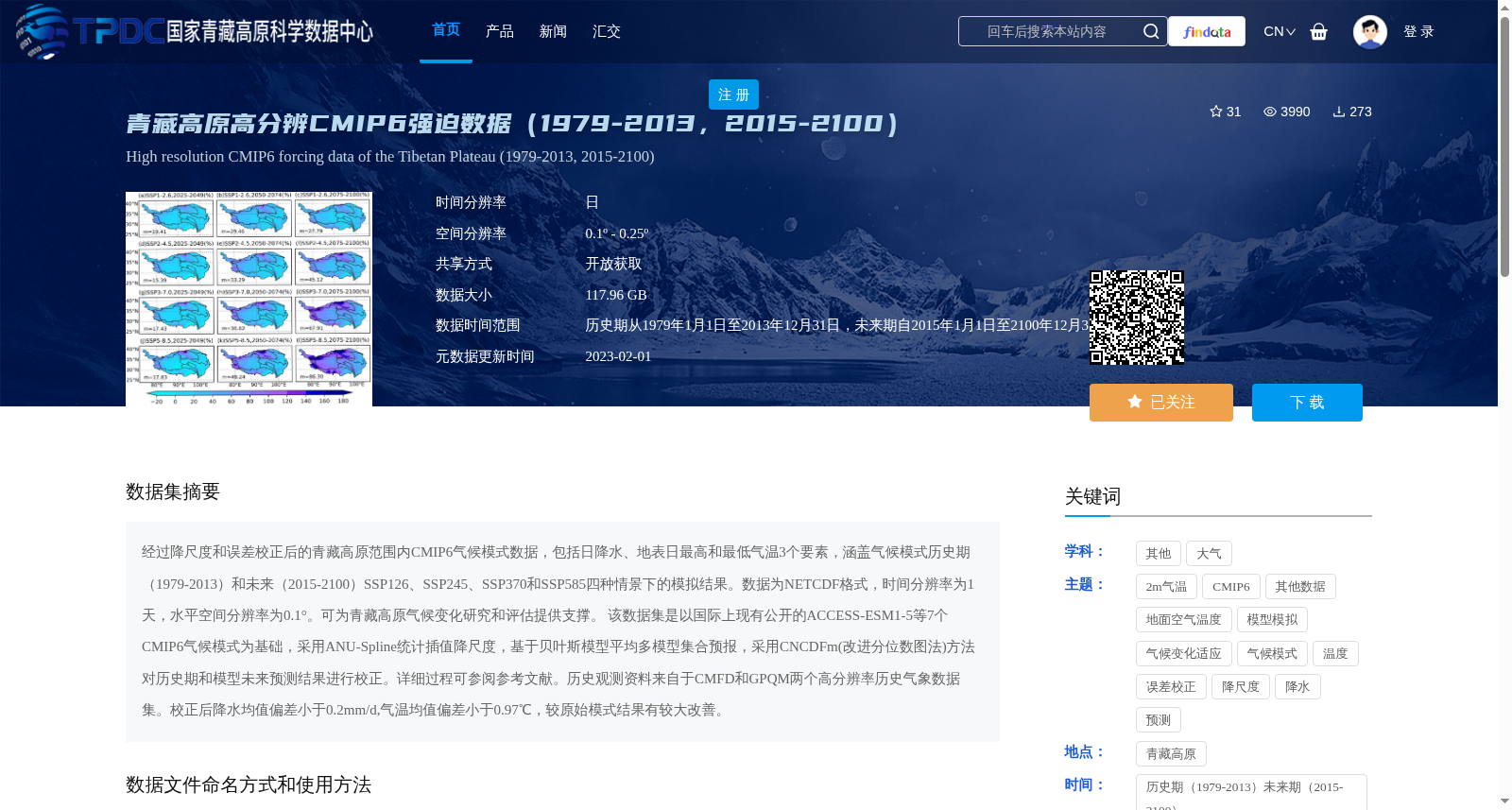Click the user avatar icon
The image size is (1512, 810).
tap(1369, 31)
